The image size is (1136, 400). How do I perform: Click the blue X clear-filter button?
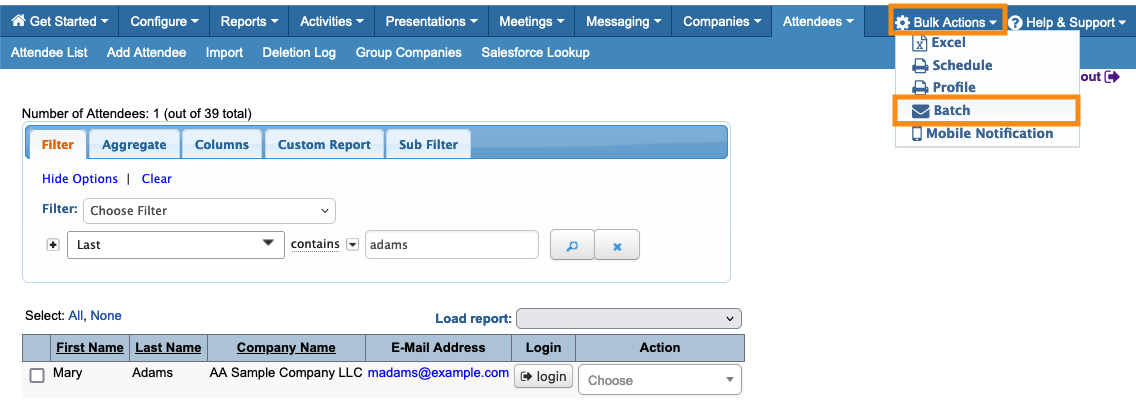[617, 245]
